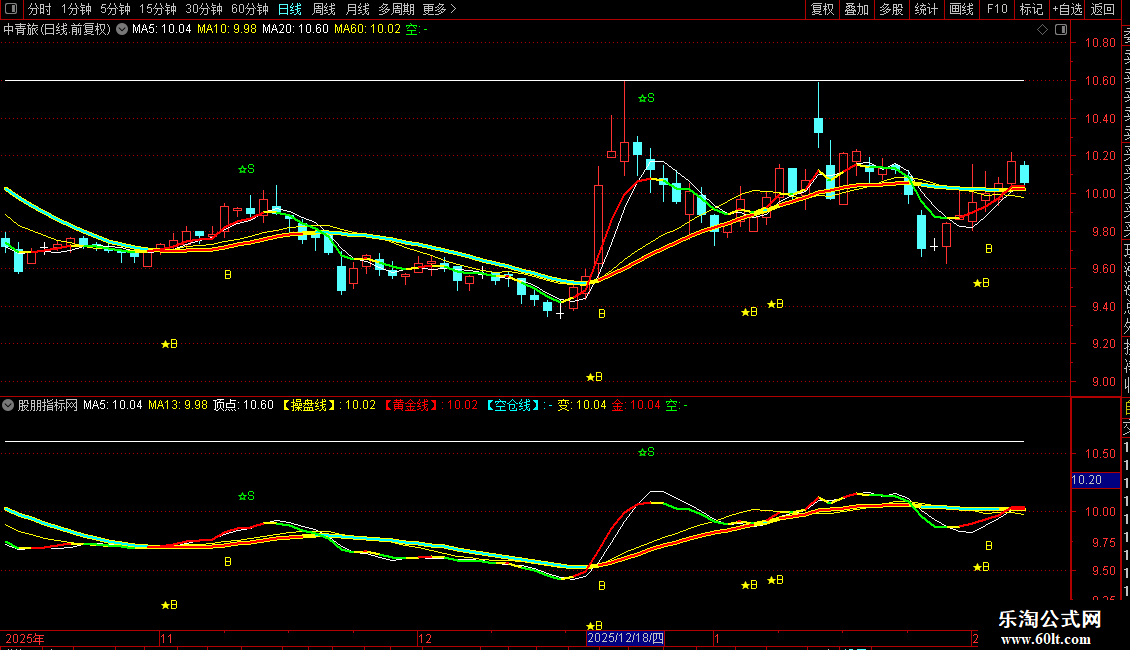This screenshot has height=650, width=1130.
Task: Click the panel toggle icon in main chart corner
Action: pos(1061,29)
